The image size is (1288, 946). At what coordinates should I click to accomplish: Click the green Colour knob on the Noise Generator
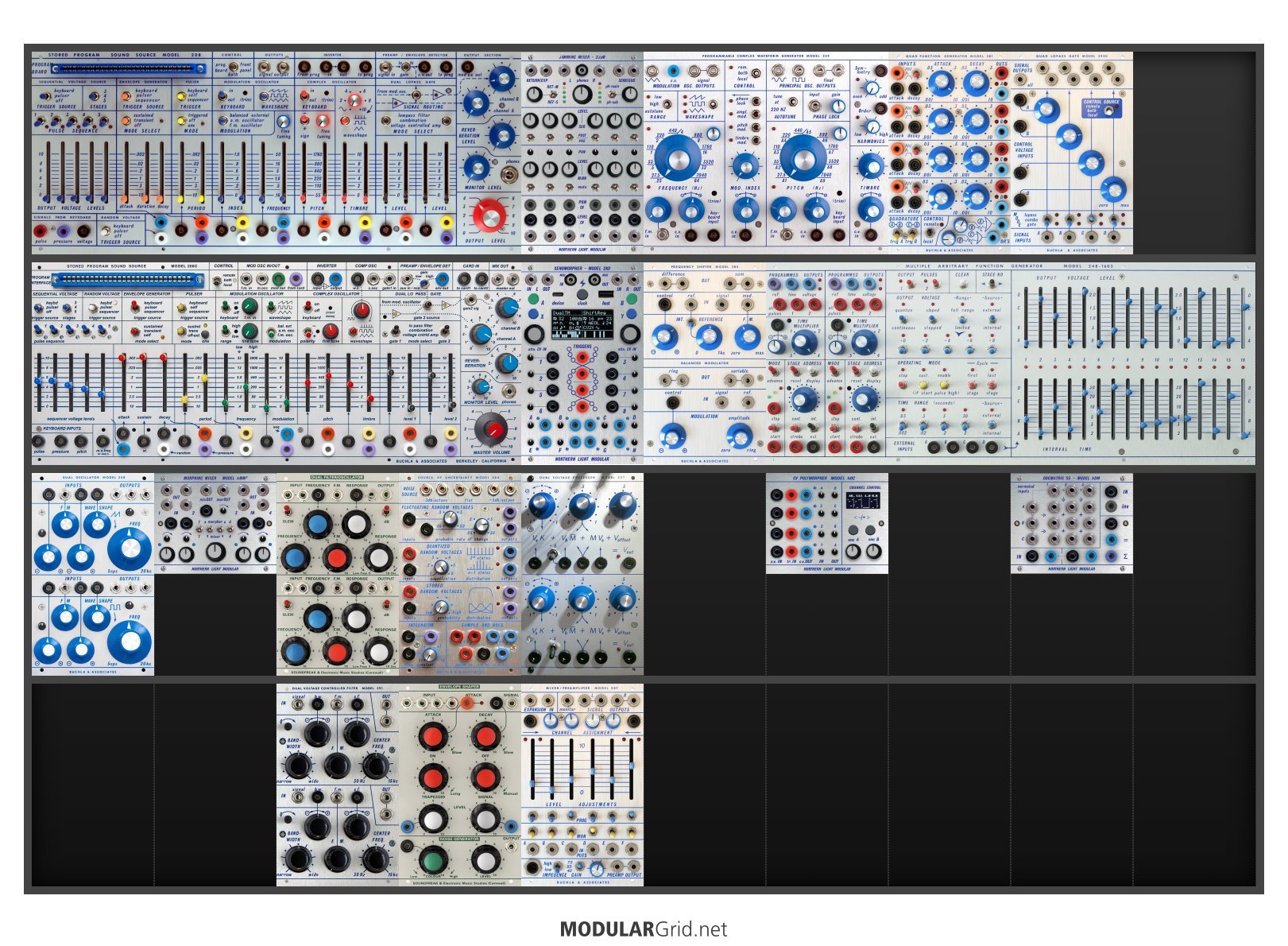433,860
